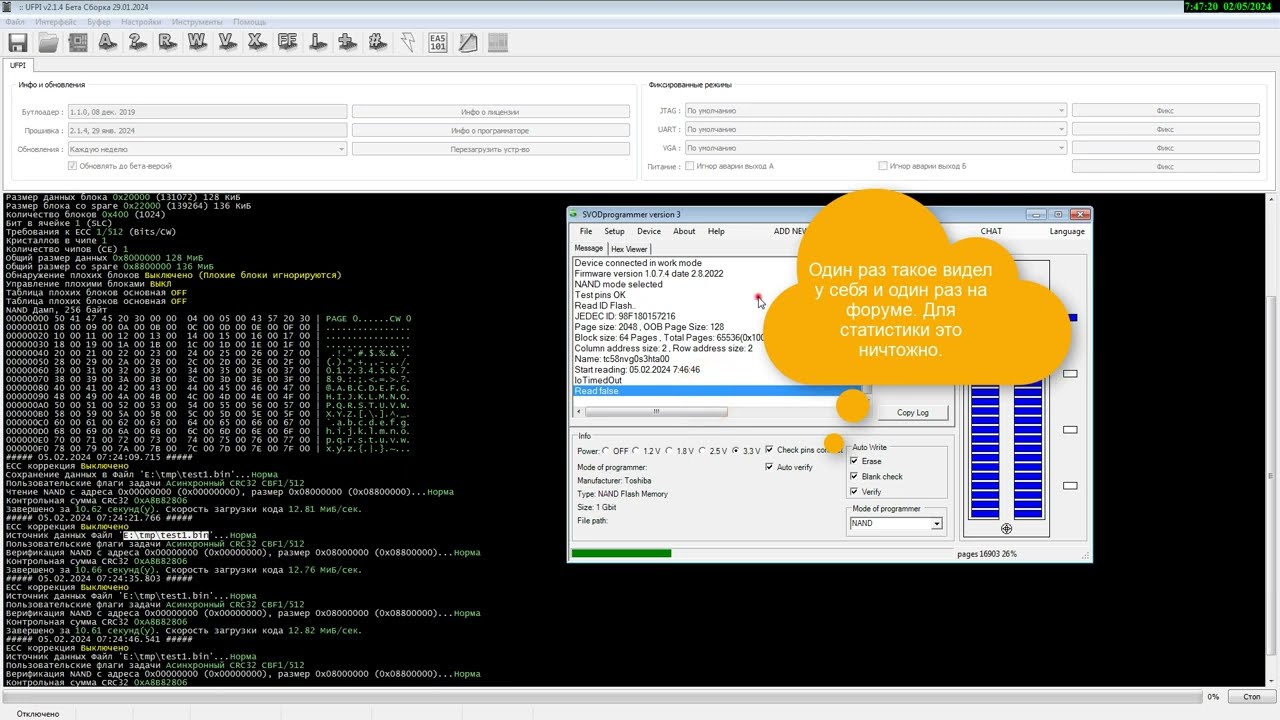The width and height of the screenshot is (1280, 720).
Task: Expand the update frequency dropdown
Action: coord(207,149)
